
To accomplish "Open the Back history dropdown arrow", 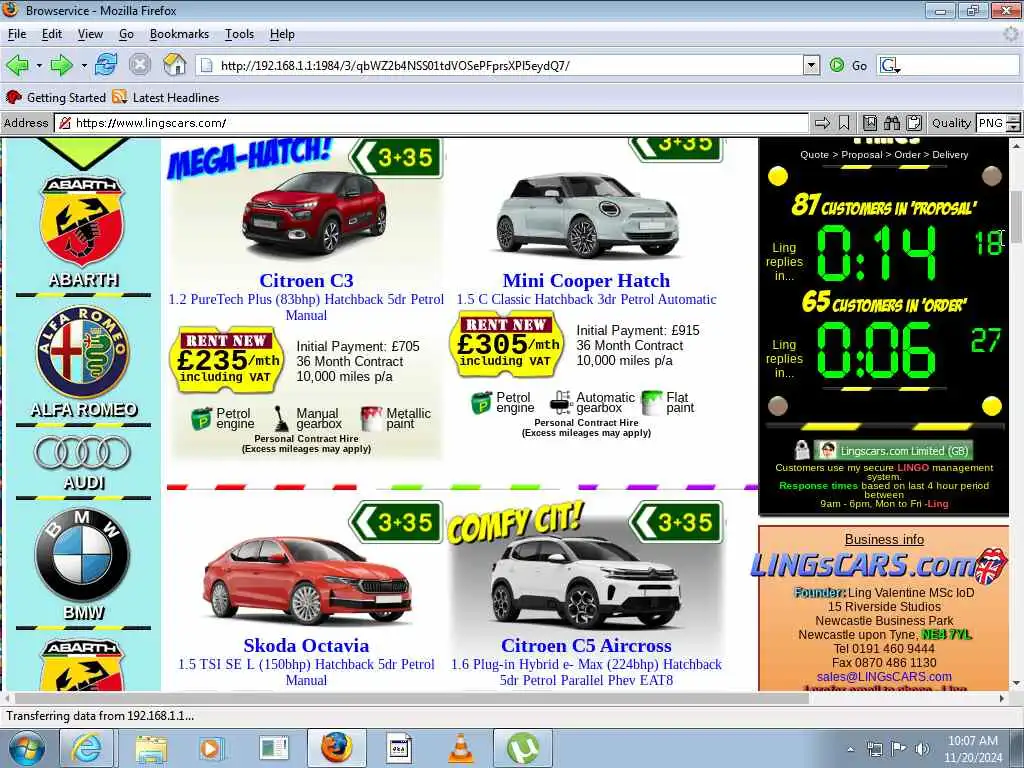I will (39, 66).
